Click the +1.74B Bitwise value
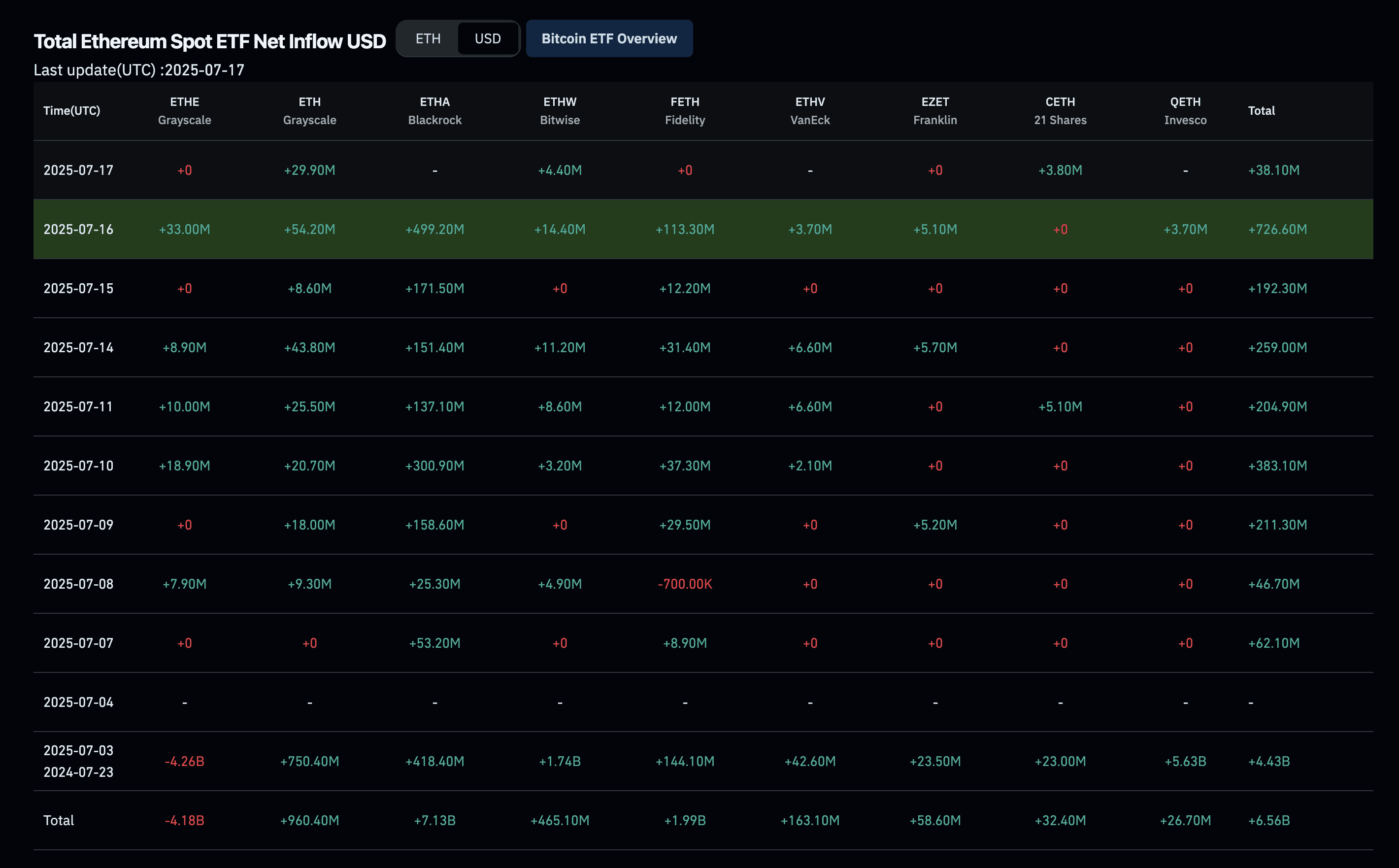 [560, 762]
